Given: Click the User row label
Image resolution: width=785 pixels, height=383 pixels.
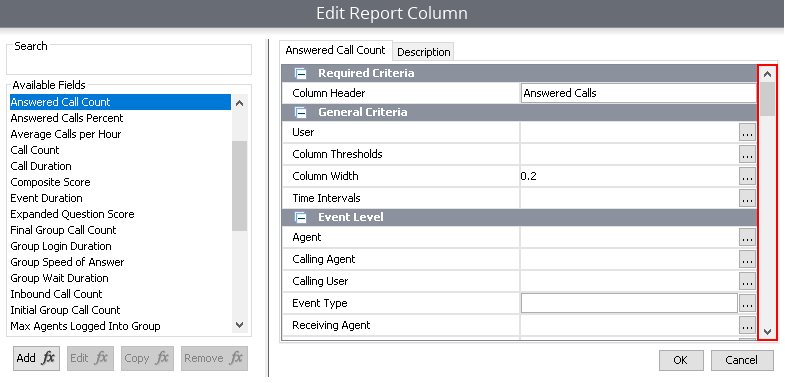Looking at the screenshot, I should coord(303,133).
